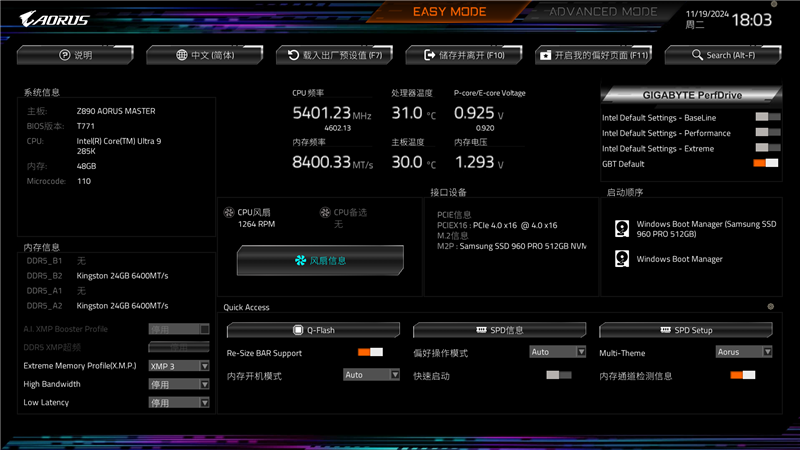Click the DDR5_B2 Kingston 24GB row

coord(97,276)
